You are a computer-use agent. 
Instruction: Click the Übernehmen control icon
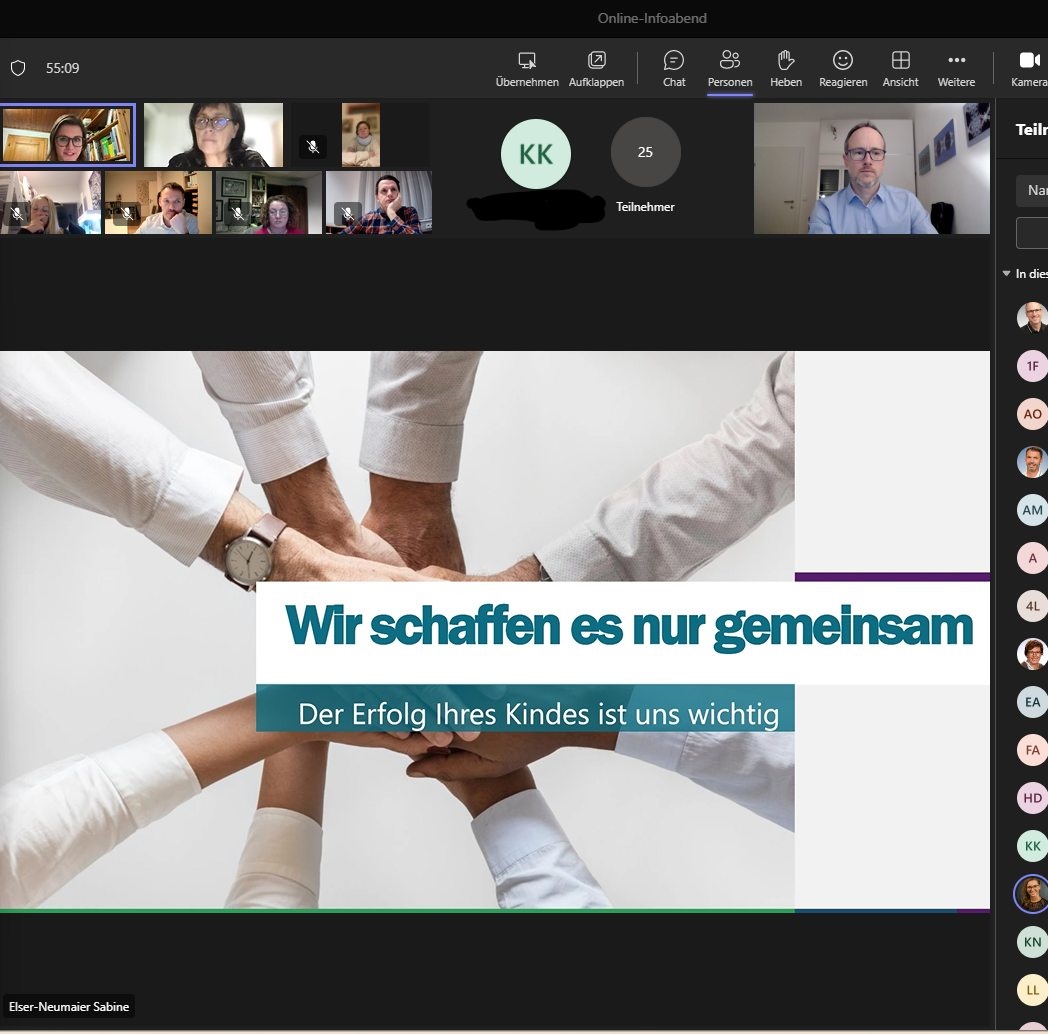[x=527, y=61]
